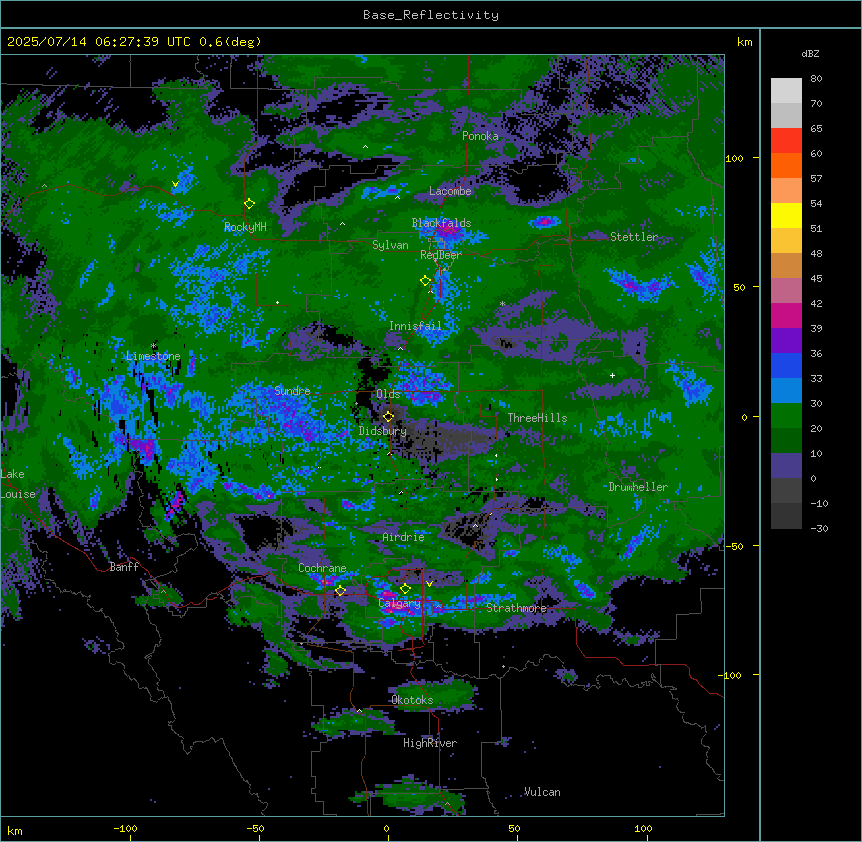The height and width of the screenshot is (842, 862).
Task: Click the Vulcan city label
Action: [542, 792]
